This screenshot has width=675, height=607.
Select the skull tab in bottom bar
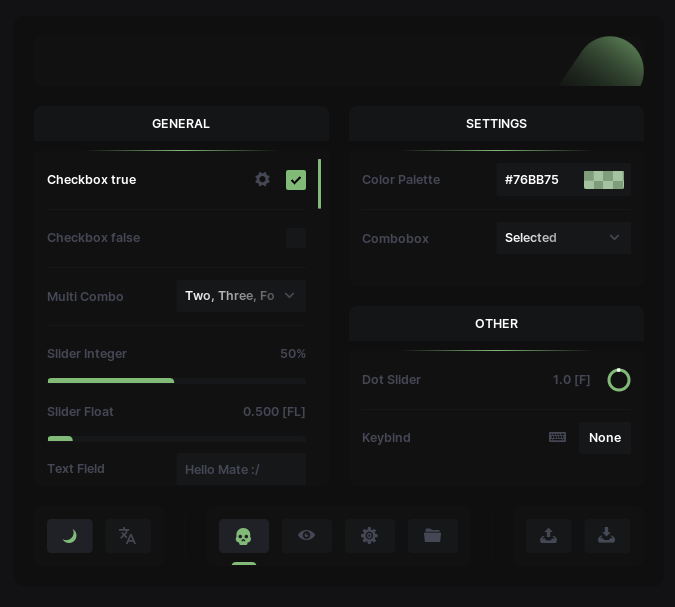(244, 536)
